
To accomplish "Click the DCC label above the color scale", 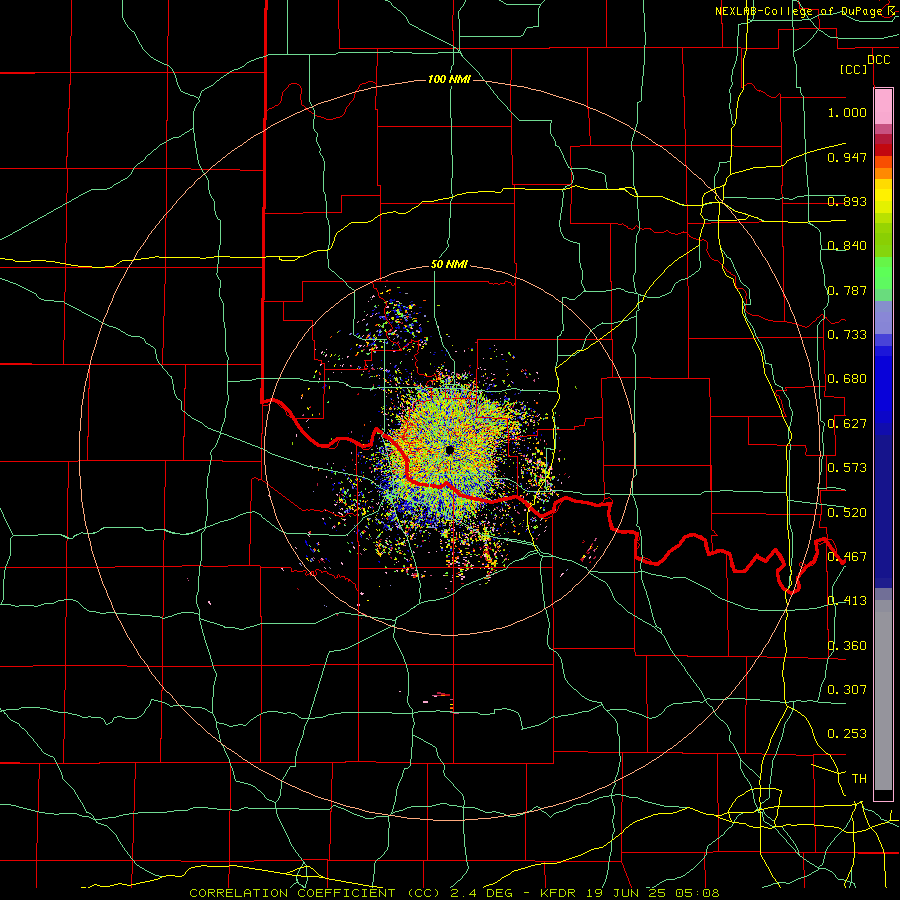I will click(879, 60).
